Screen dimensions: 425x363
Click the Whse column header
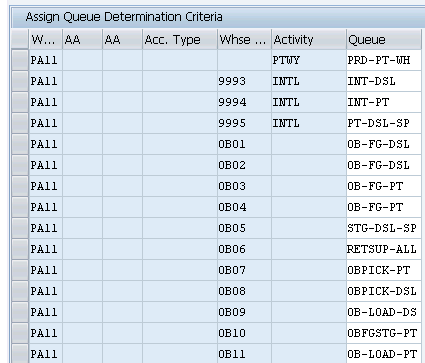pyautogui.click(x=244, y=39)
